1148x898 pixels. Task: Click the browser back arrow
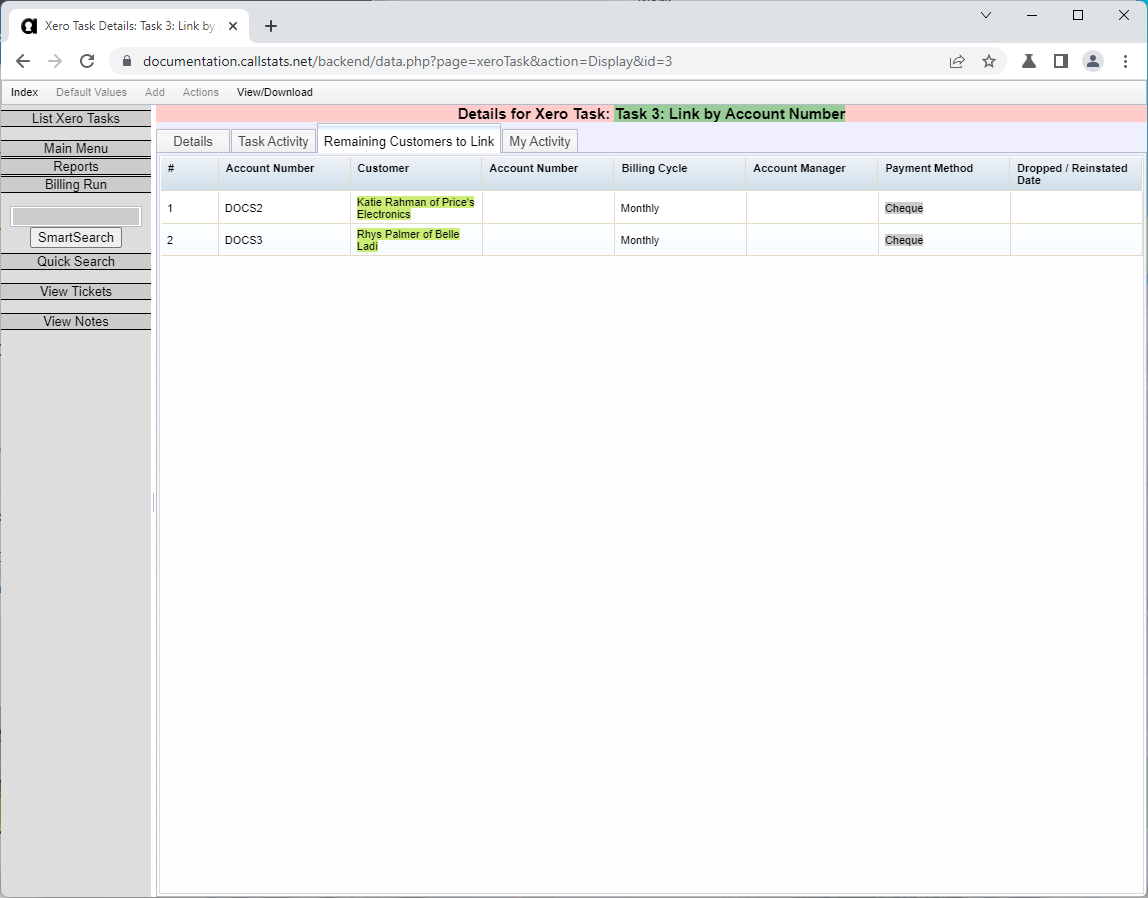click(23, 61)
